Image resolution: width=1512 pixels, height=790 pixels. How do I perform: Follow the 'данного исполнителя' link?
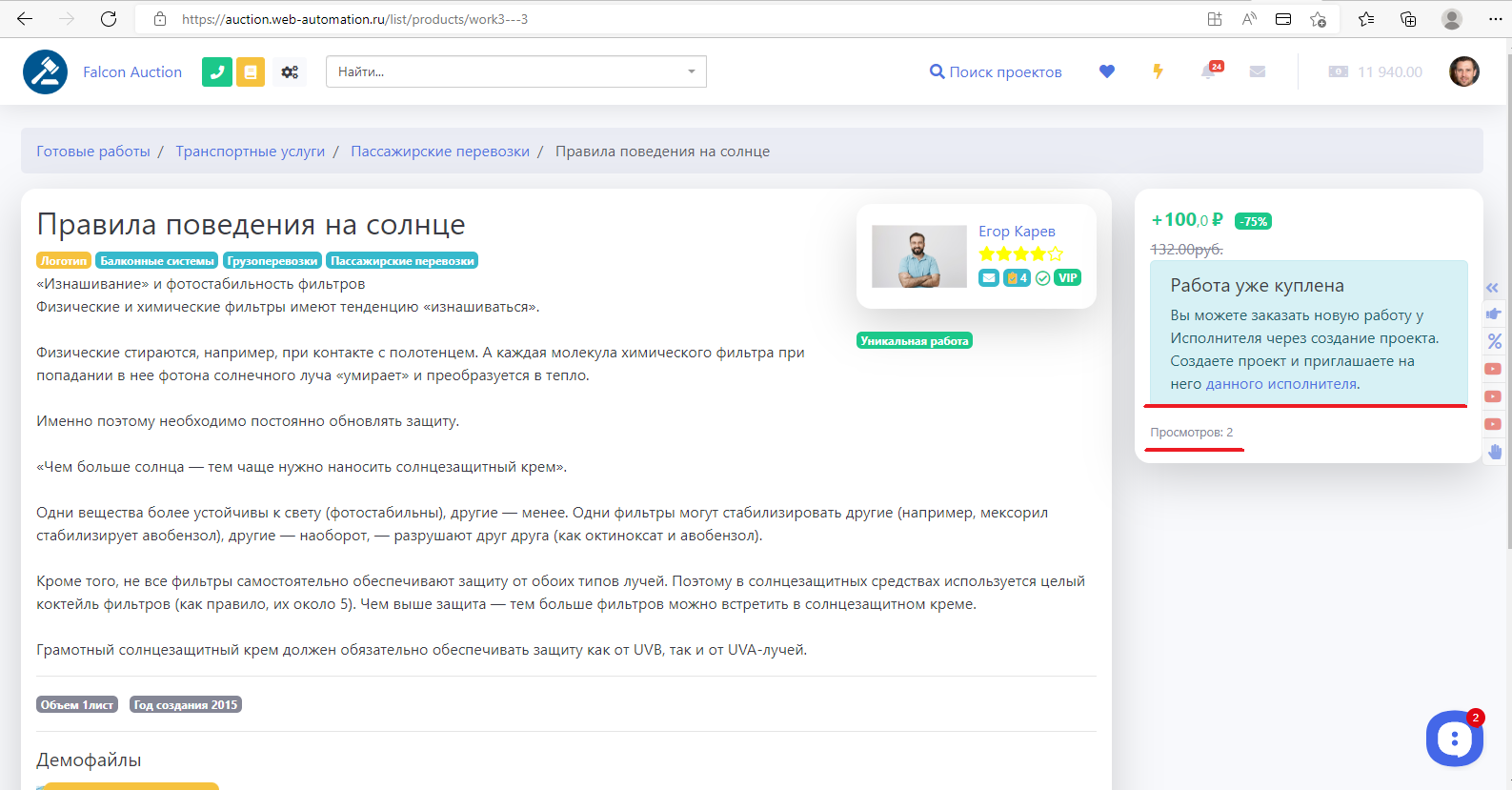1281,384
